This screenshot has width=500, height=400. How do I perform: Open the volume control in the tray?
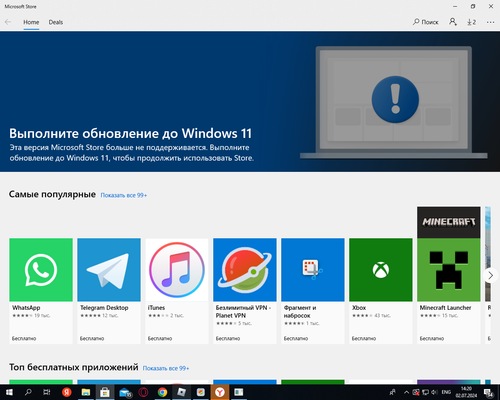[x=435, y=392]
